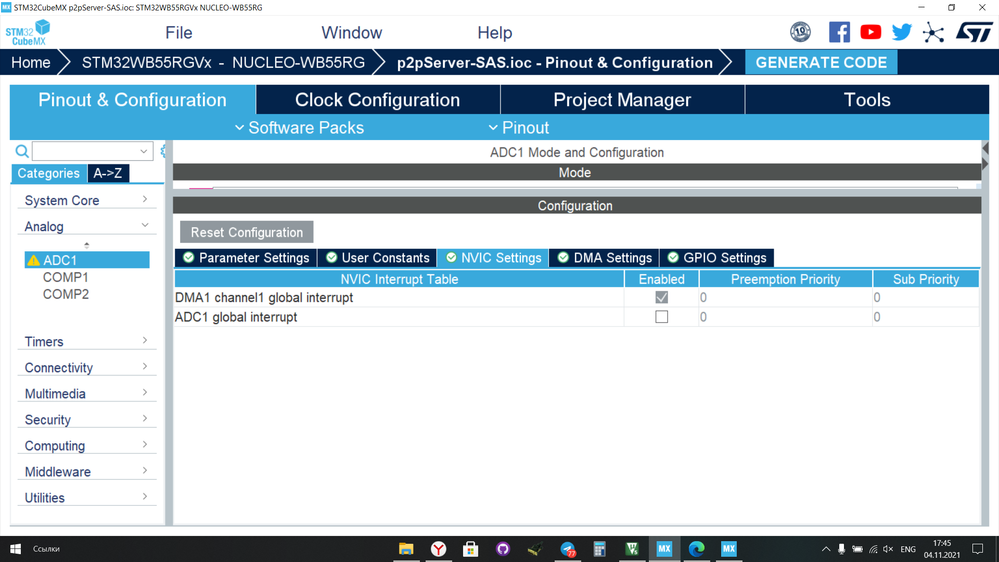Click STM32WB55RGVx NUCLEO-WB55RG breadcrumb
The height and width of the screenshot is (562, 999).
[x=223, y=62]
